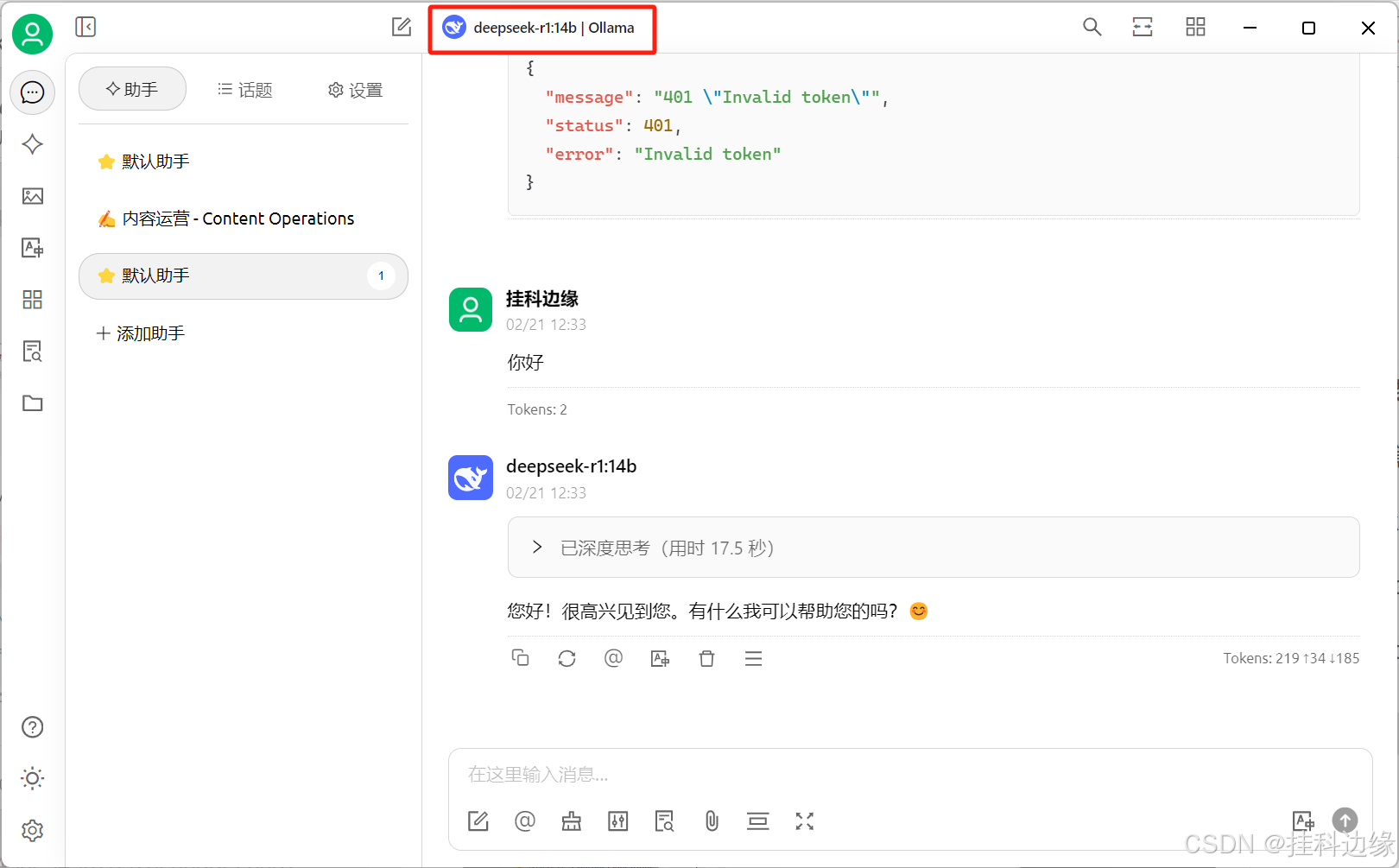Search messages with magnifier icon

1092,28
